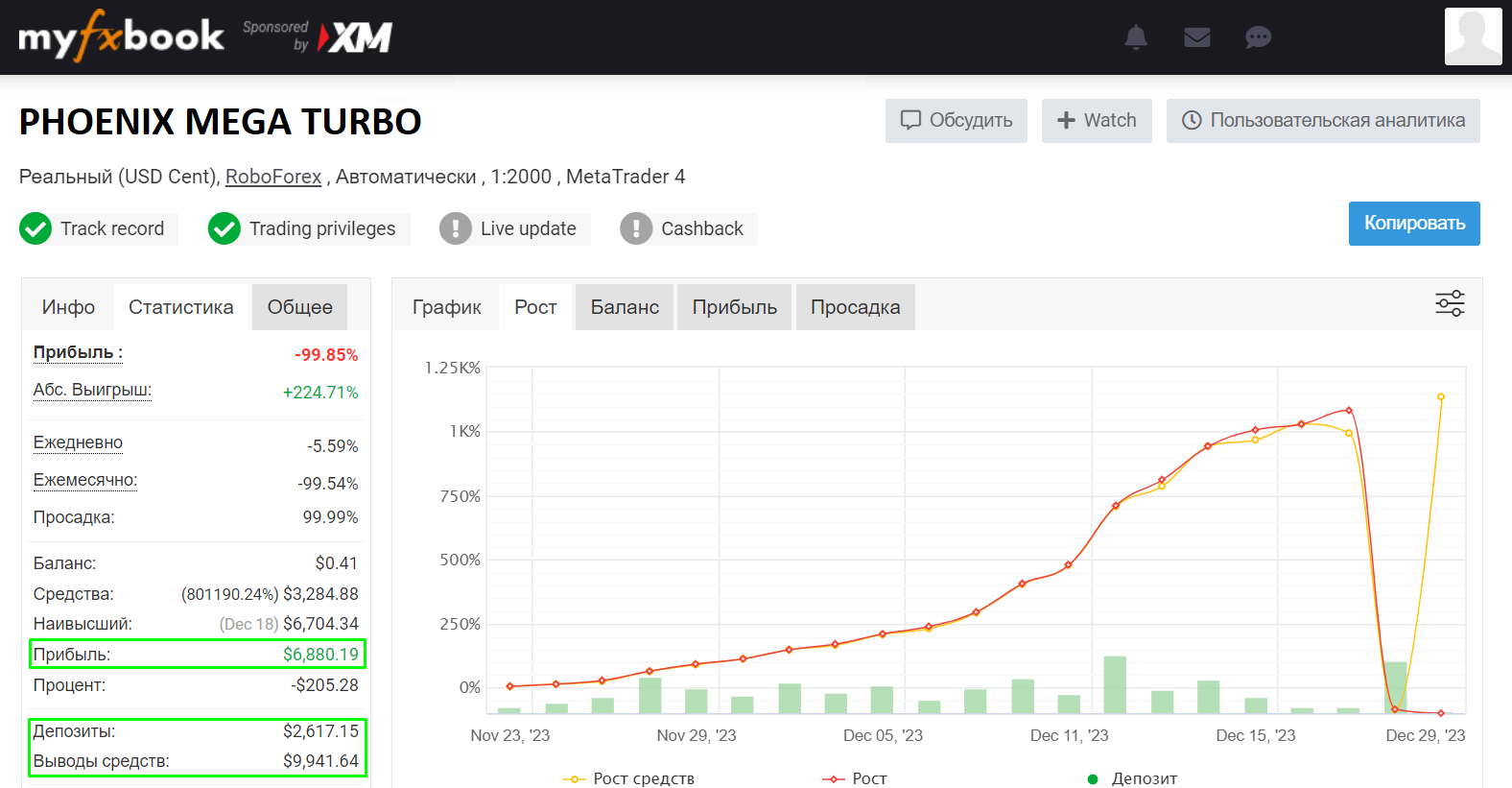The width and height of the screenshot is (1512, 788).
Task: Select the $0.41 balance value
Action: [x=337, y=563]
